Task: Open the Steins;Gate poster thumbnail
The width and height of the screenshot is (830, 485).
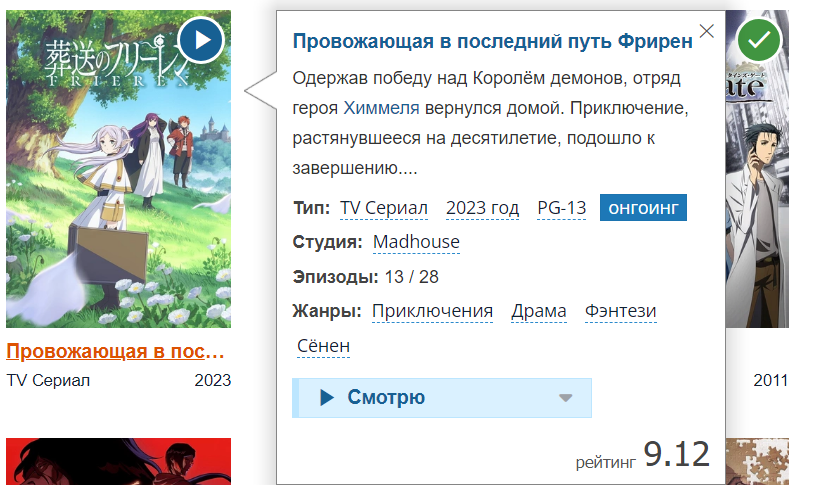Action: pos(757,169)
